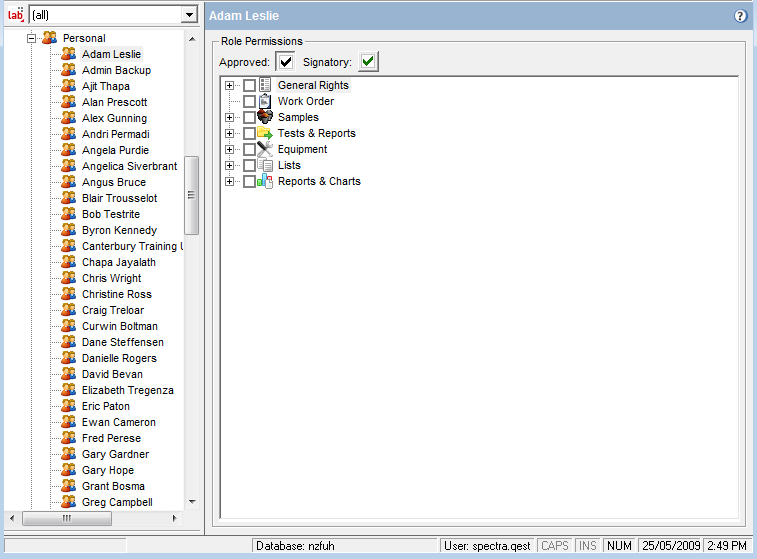Click the General Rights list icon

coord(265,85)
